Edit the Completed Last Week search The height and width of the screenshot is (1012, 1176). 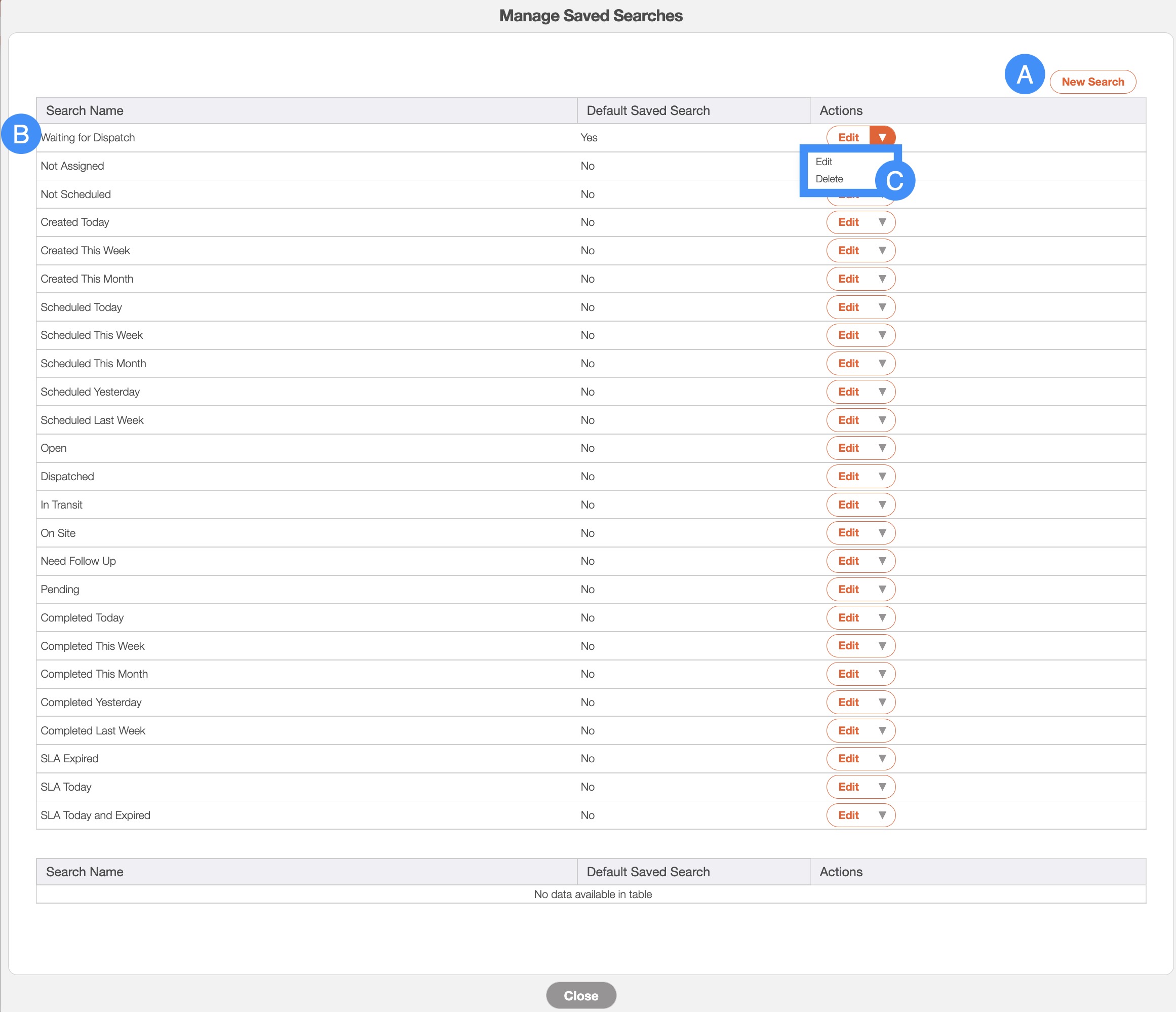(x=848, y=730)
